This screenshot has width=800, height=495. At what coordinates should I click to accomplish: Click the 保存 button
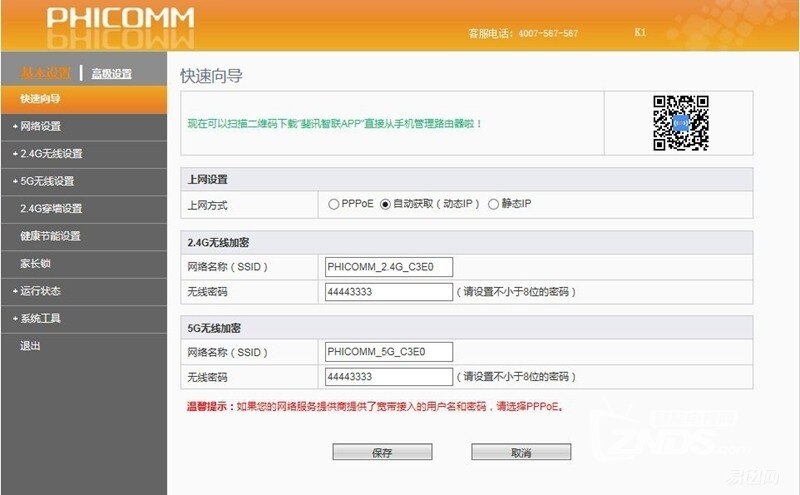(x=382, y=452)
